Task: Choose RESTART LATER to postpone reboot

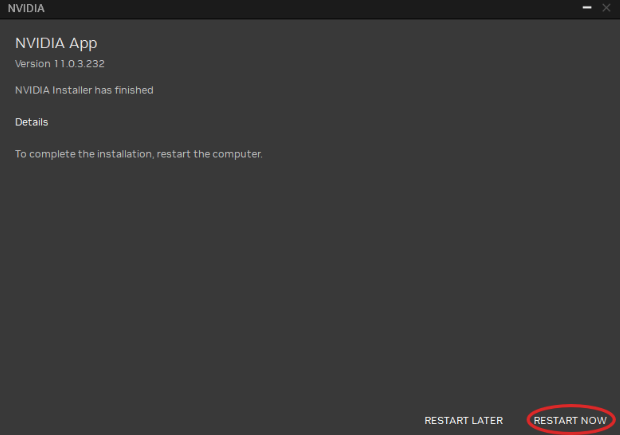Action: 463,420
